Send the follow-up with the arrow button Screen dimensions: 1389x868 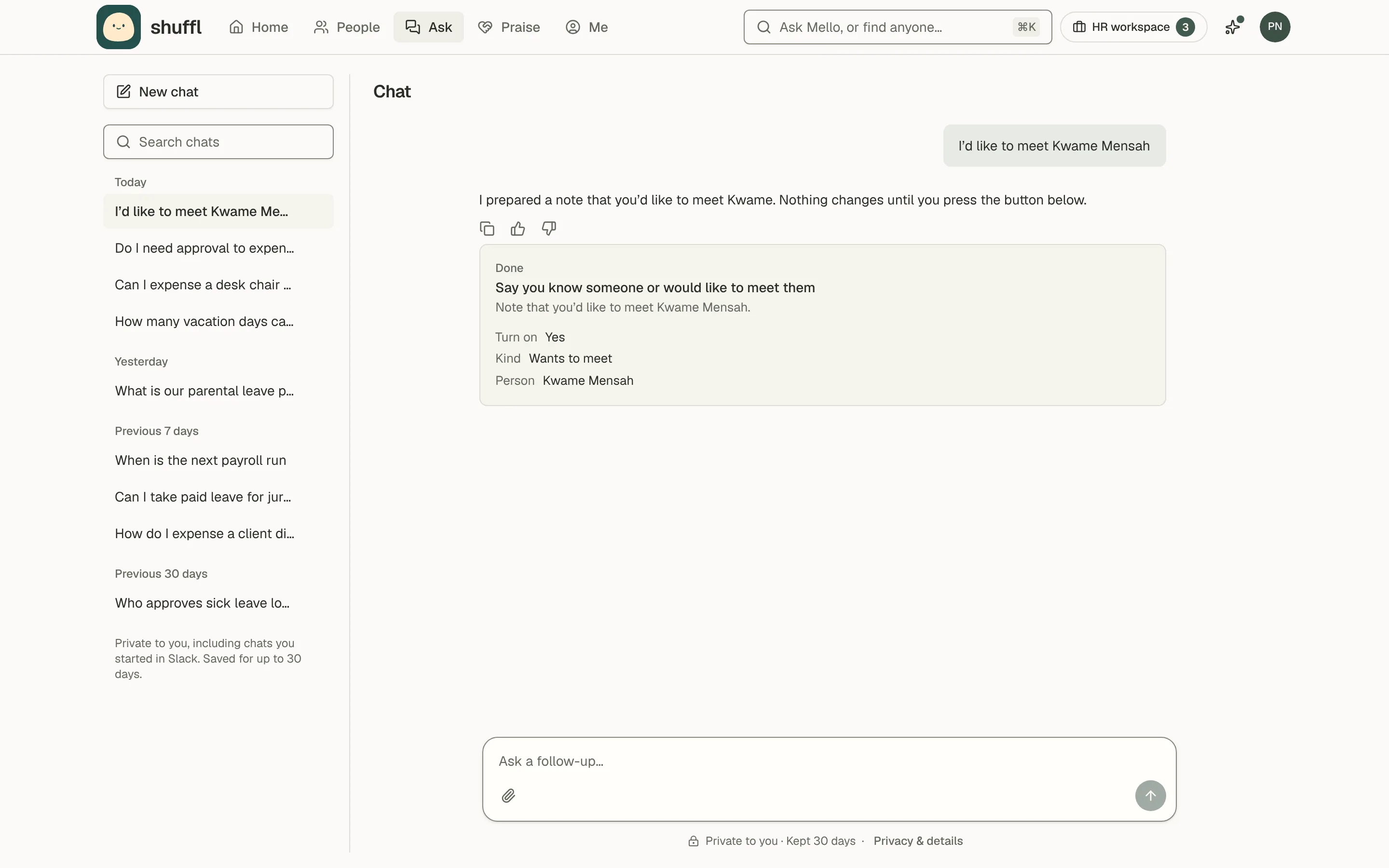(1150, 796)
